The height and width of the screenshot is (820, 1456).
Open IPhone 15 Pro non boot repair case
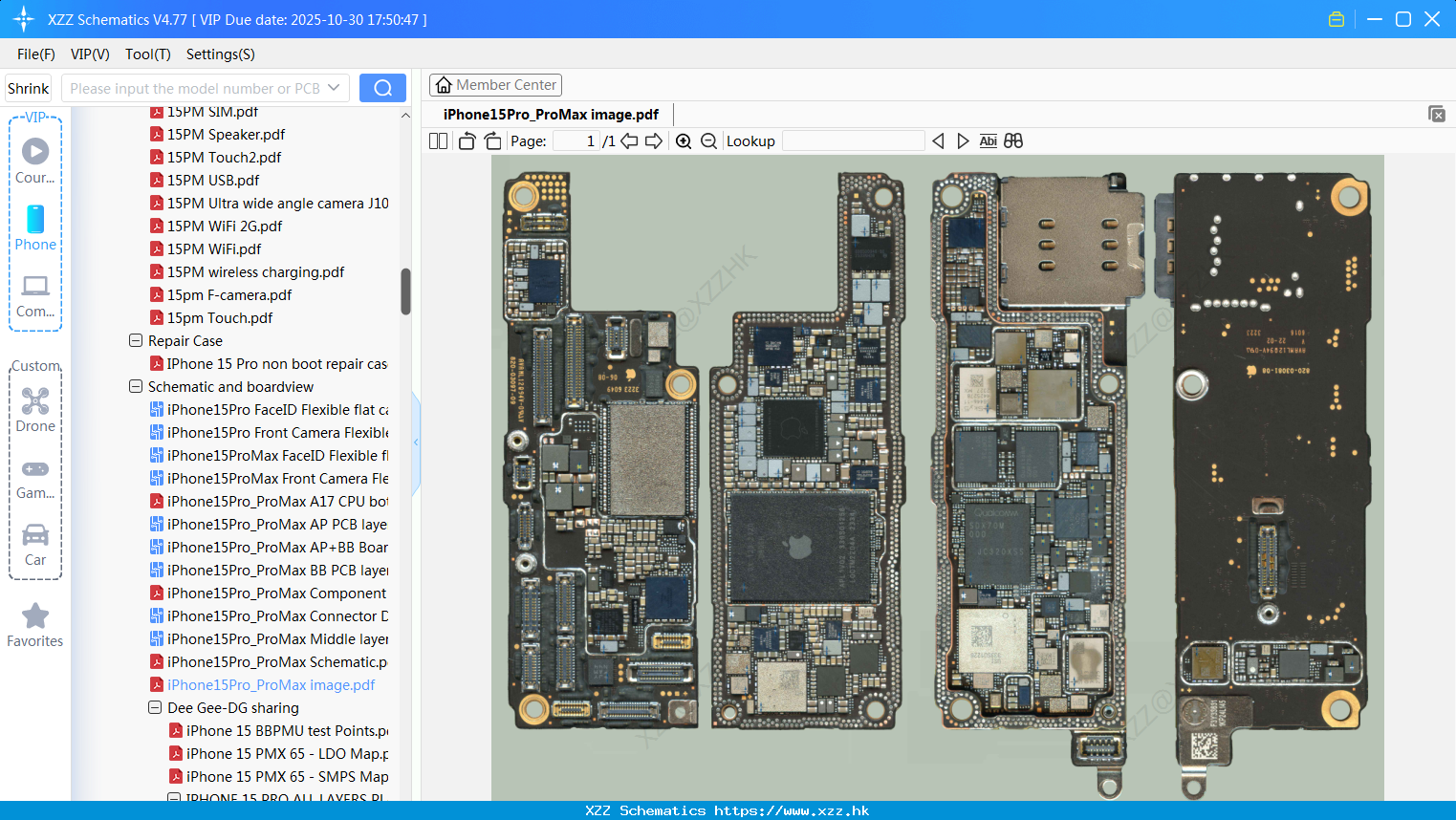(276, 363)
